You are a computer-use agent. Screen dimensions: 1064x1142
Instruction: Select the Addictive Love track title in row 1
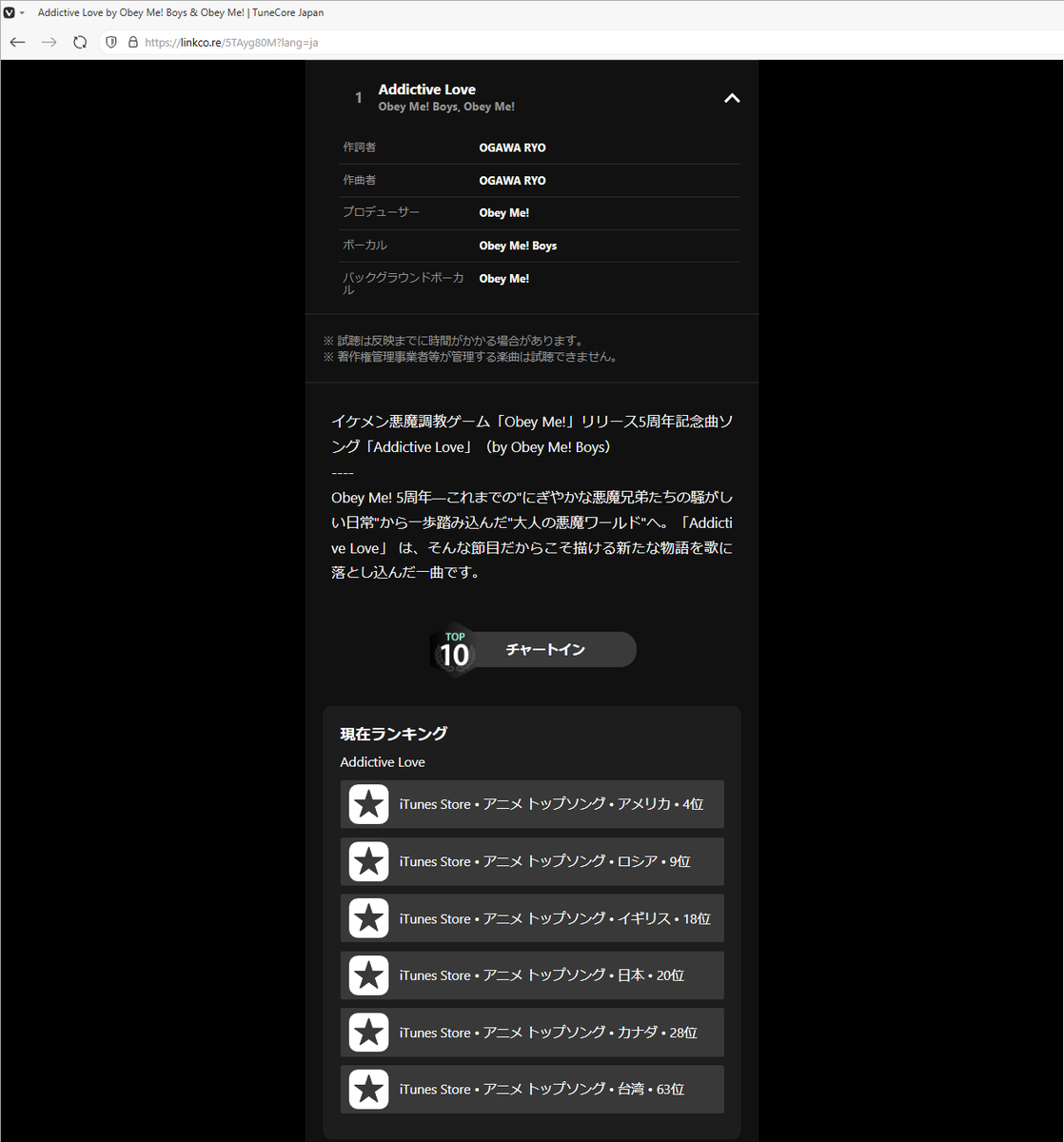tap(427, 89)
